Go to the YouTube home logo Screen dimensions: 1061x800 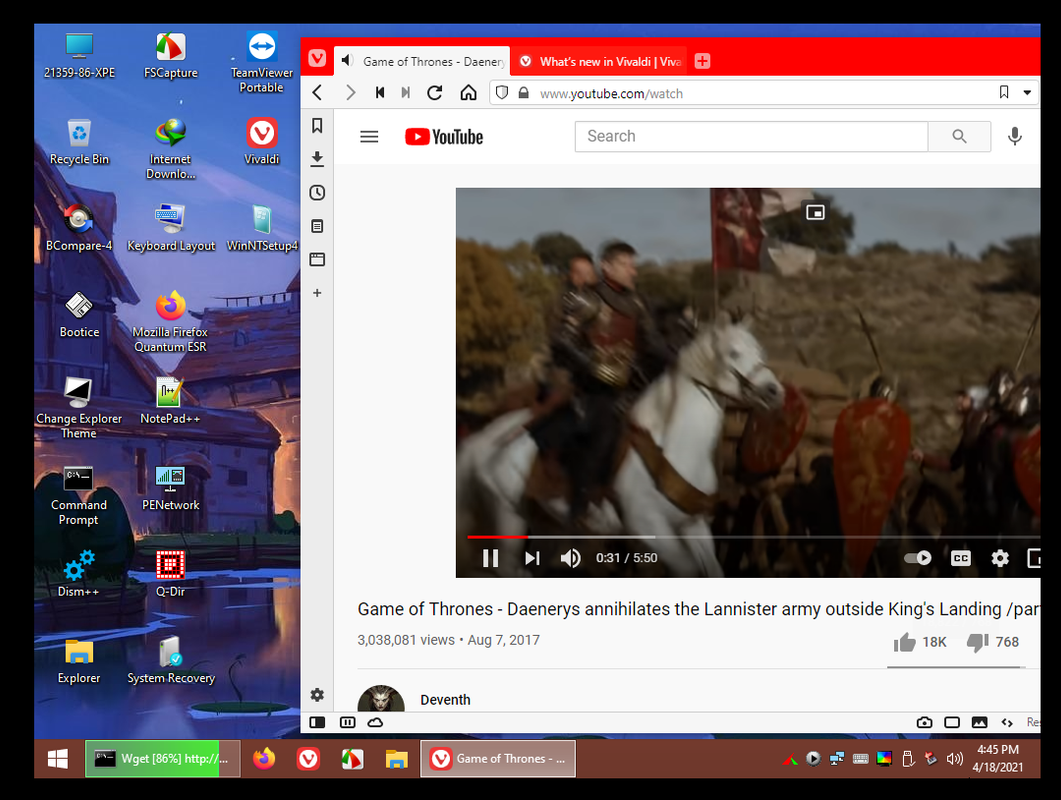444,137
